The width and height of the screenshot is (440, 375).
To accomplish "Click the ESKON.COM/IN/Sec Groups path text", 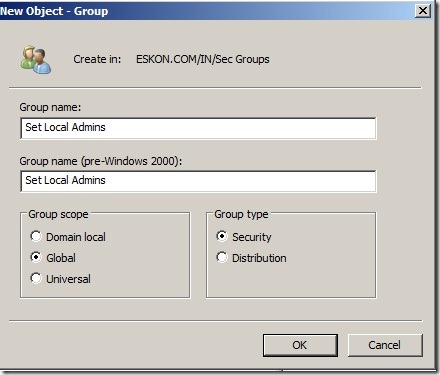I will (x=203, y=59).
